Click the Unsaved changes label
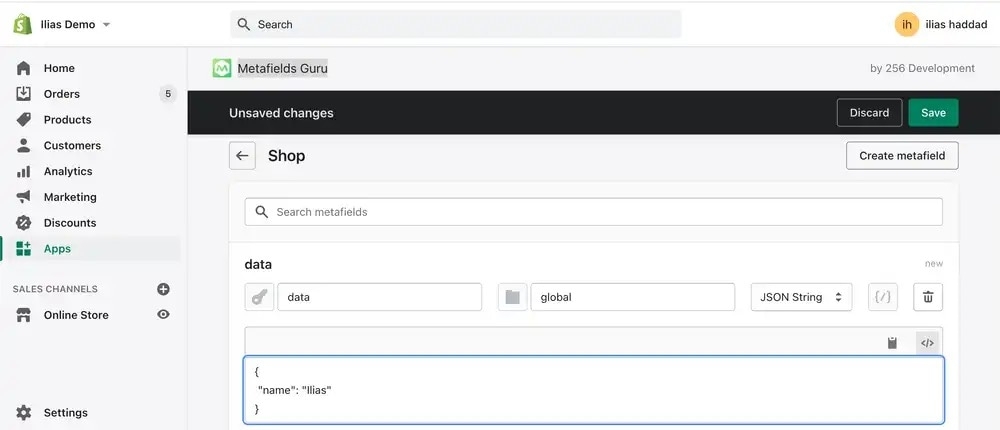The width and height of the screenshot is (1000, 430). click(281, 113)
